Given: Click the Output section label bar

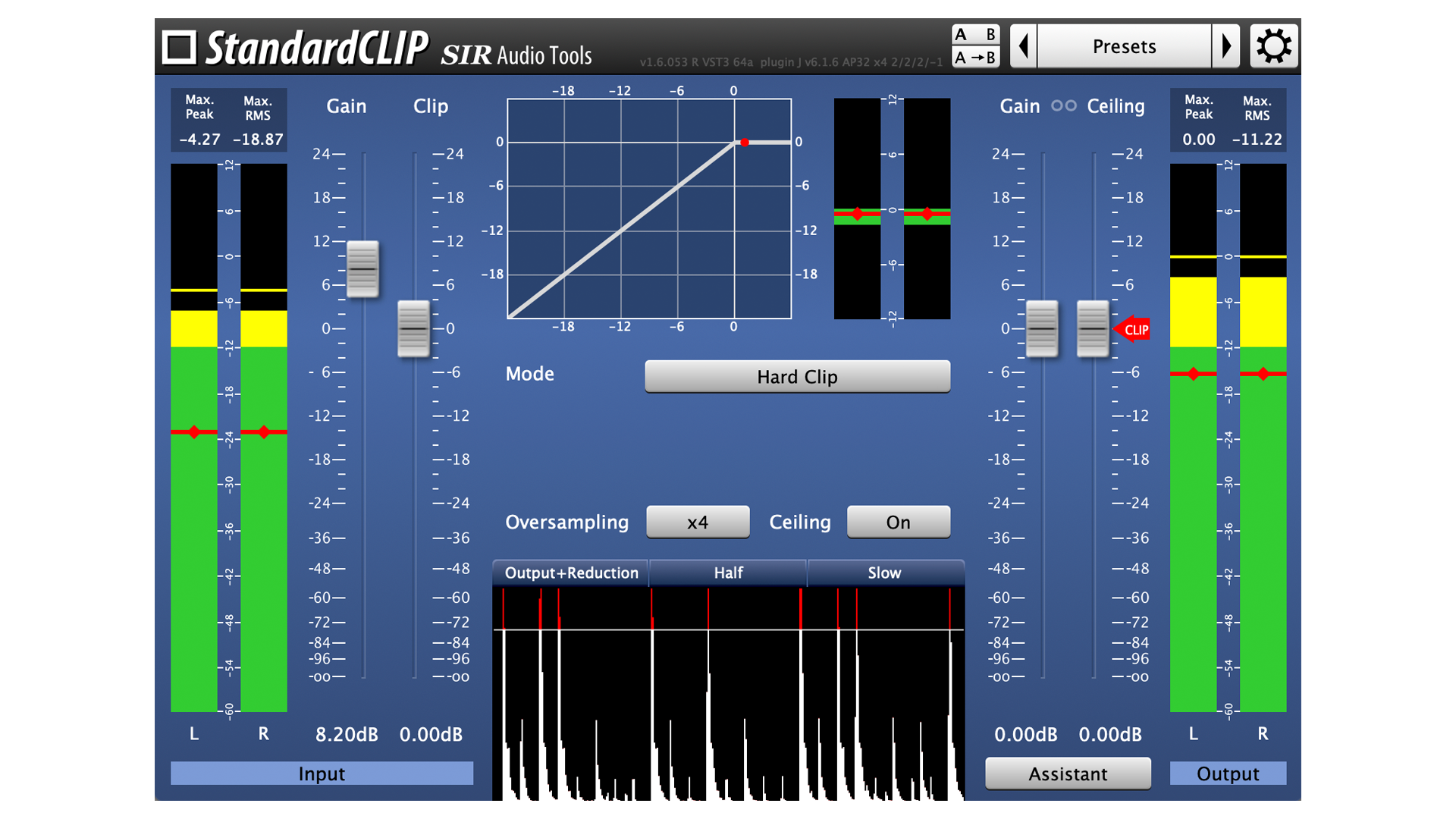Looking at the screenshot, I should click(1228, 773).
